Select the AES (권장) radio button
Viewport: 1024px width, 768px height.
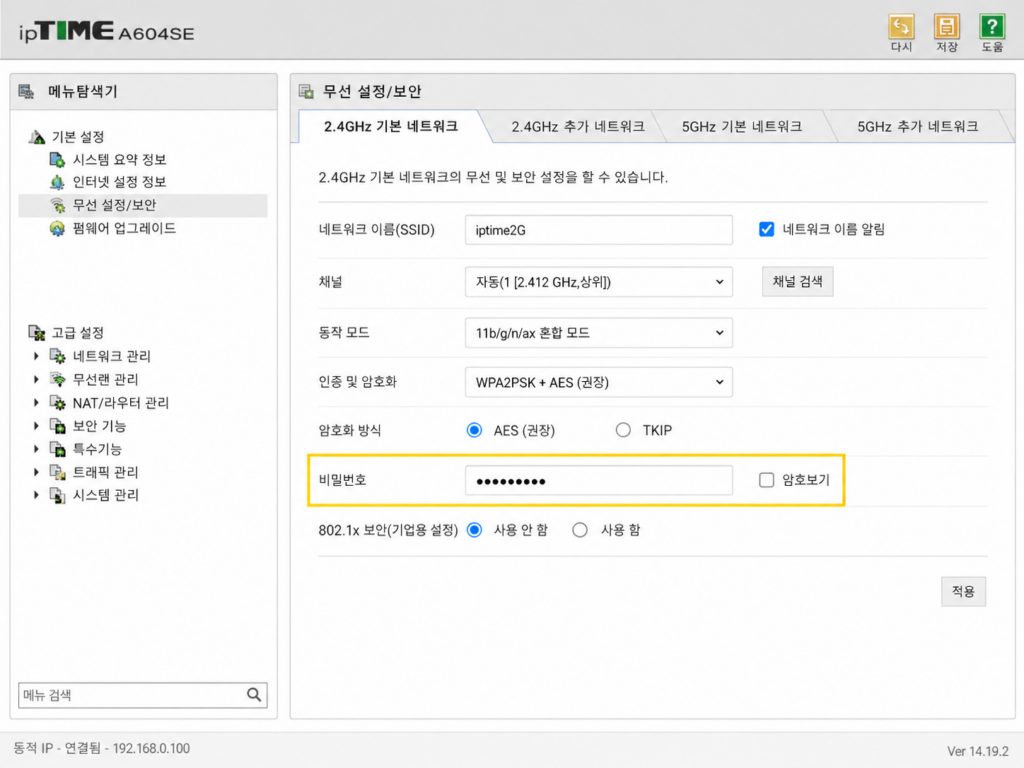[x=475, y=430]
